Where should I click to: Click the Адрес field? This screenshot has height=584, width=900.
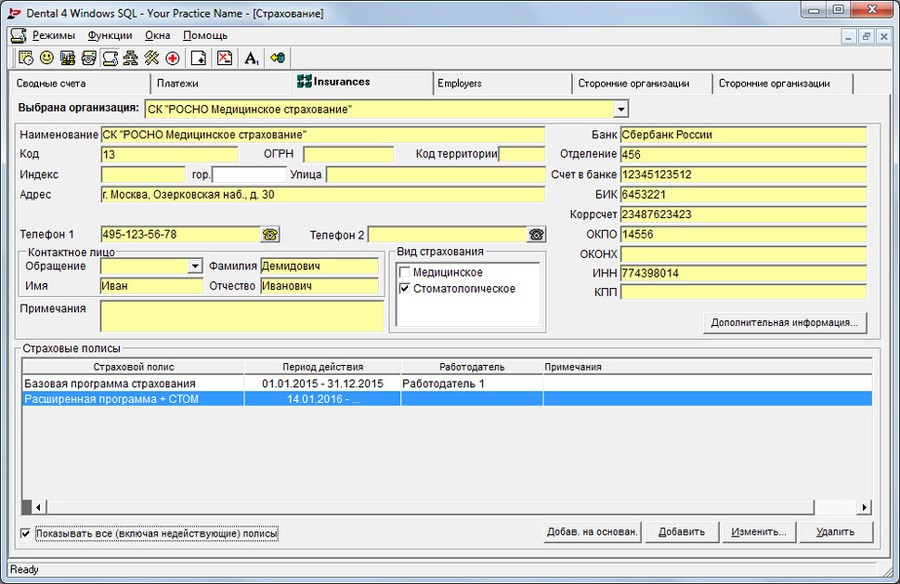[323, 195]
